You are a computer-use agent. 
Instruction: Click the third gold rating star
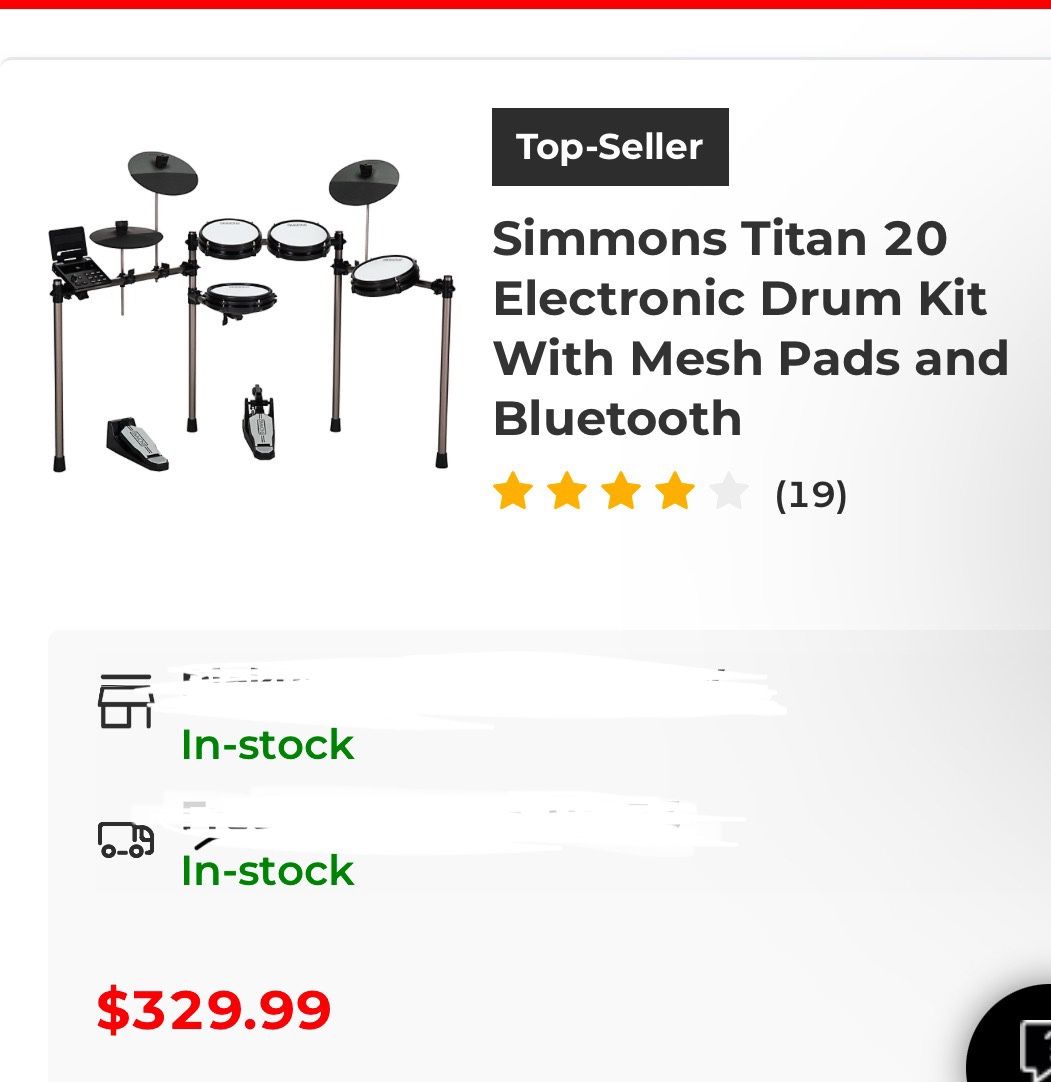click(621, 492)
